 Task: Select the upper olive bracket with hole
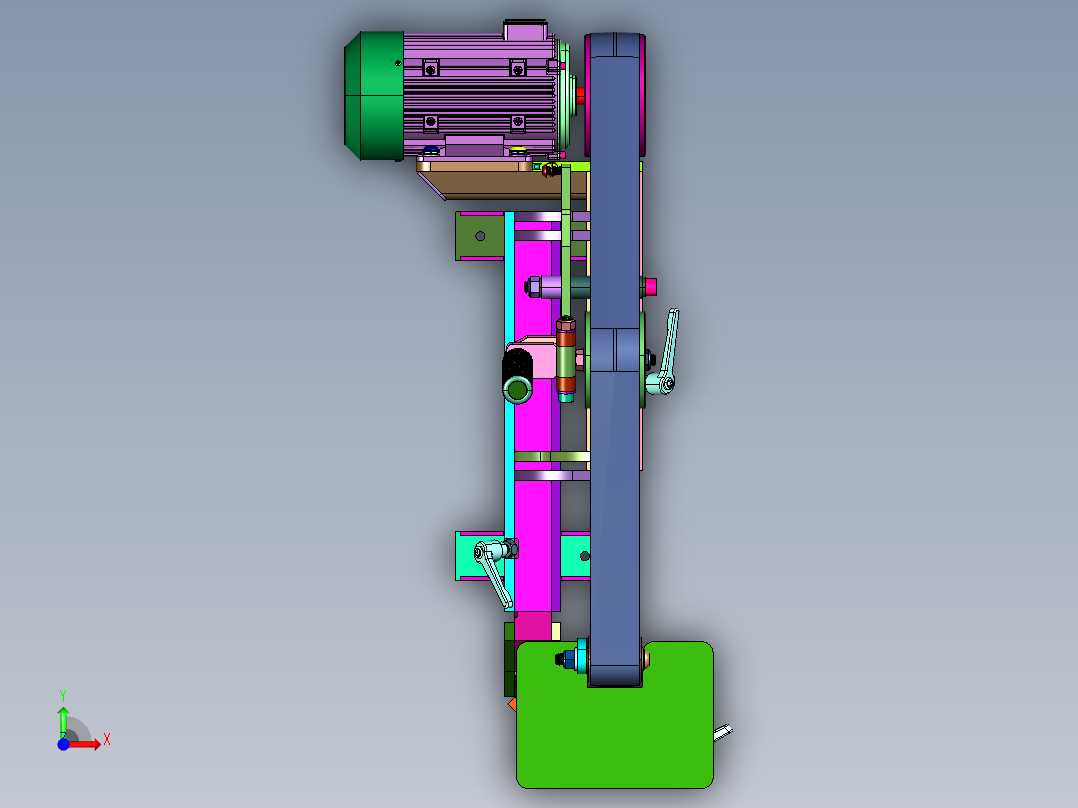(x=480, y=236)
